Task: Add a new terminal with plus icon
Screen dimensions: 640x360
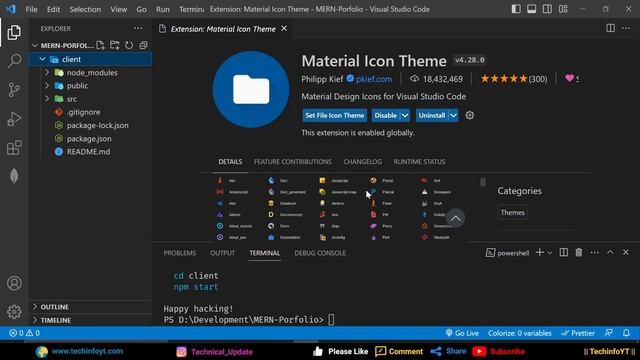Action: click(x=540, y=253)
